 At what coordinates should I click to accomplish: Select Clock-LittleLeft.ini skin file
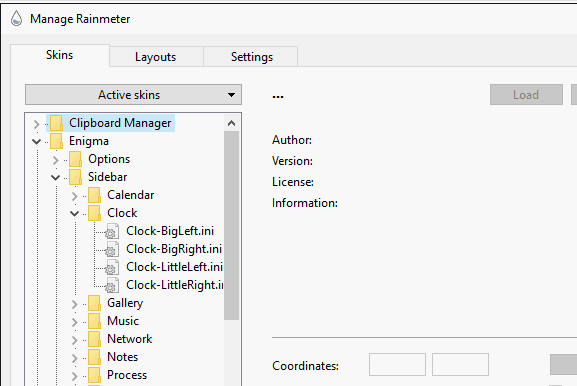coord(175,267)
